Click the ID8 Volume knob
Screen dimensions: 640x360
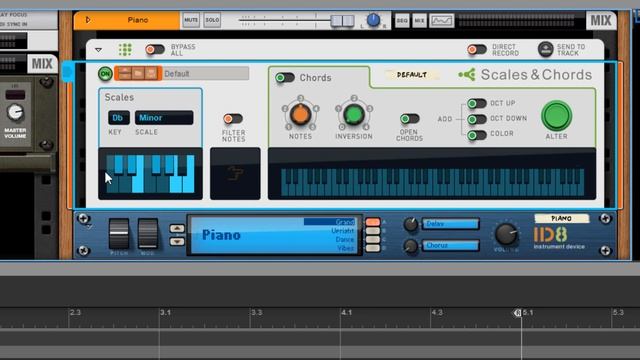(506, 234)
